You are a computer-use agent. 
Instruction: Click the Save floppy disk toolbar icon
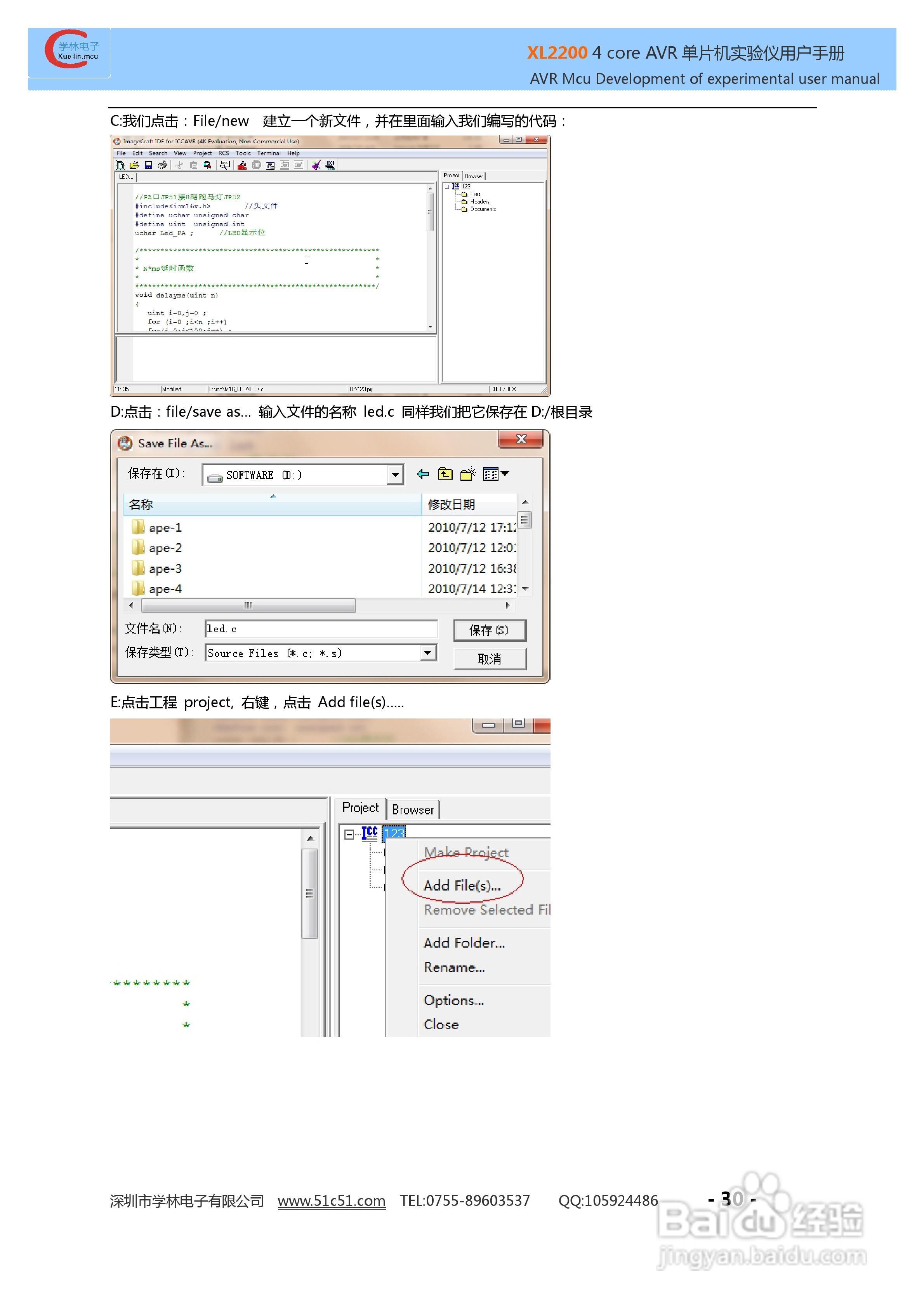[x=149, y=165]
